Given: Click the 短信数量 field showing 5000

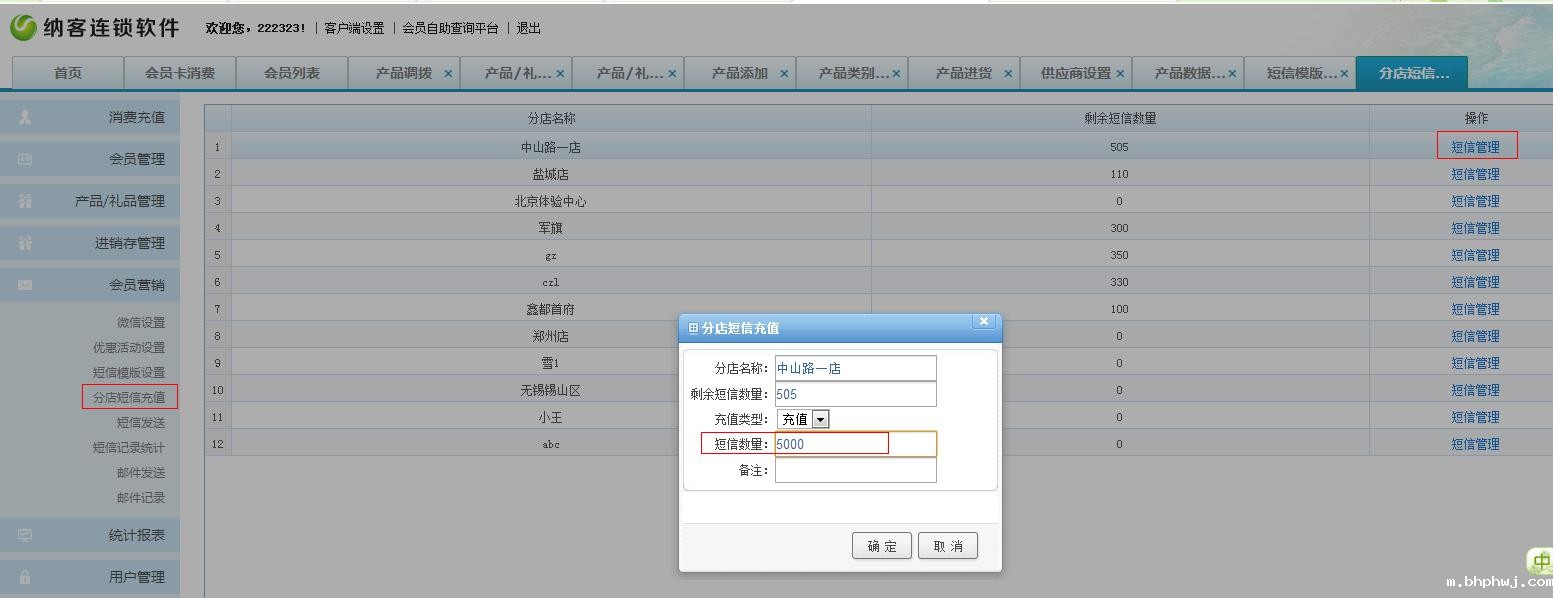Looking at the screenshot, I should (x=856, y=444).
